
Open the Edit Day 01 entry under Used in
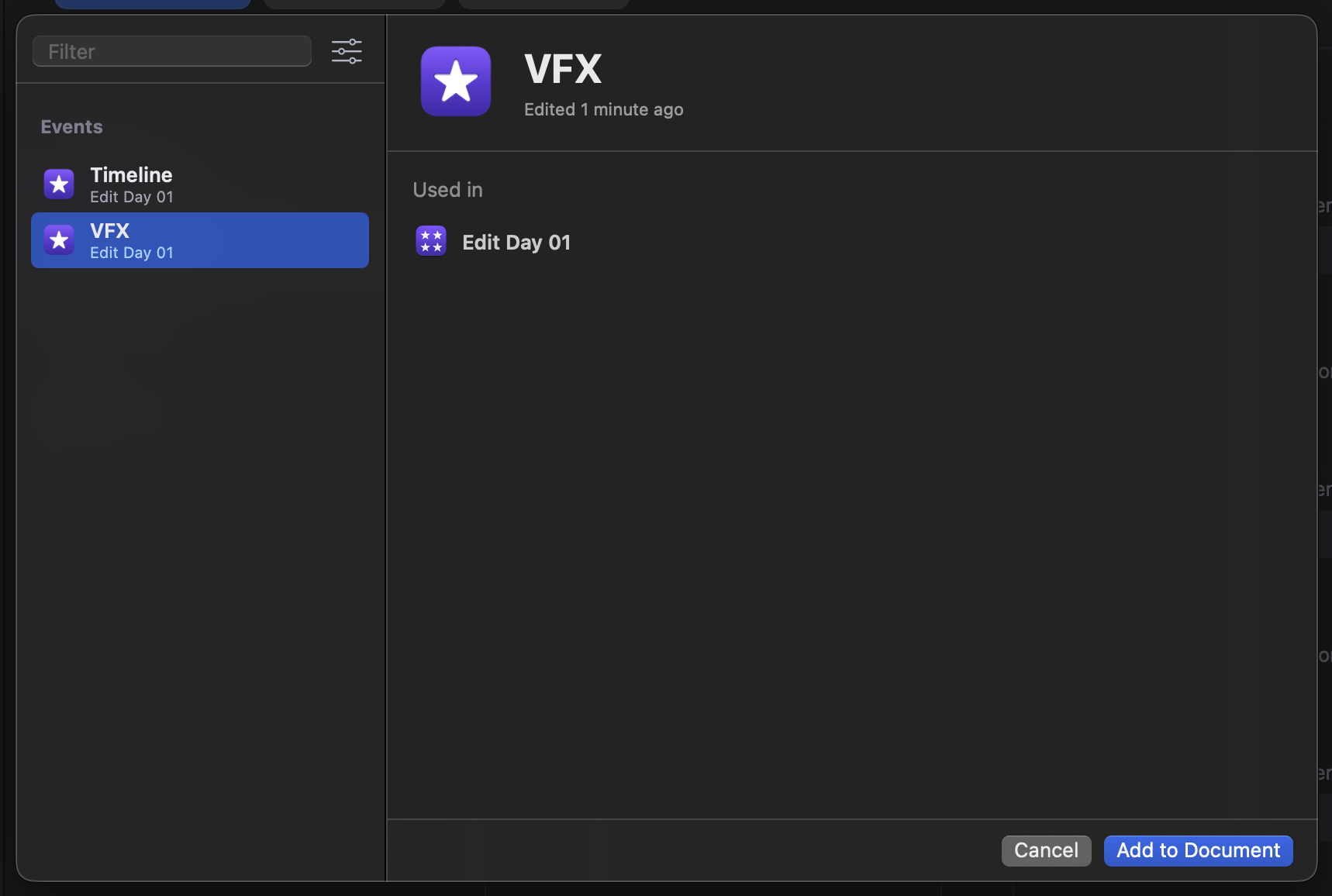[516, 243]
